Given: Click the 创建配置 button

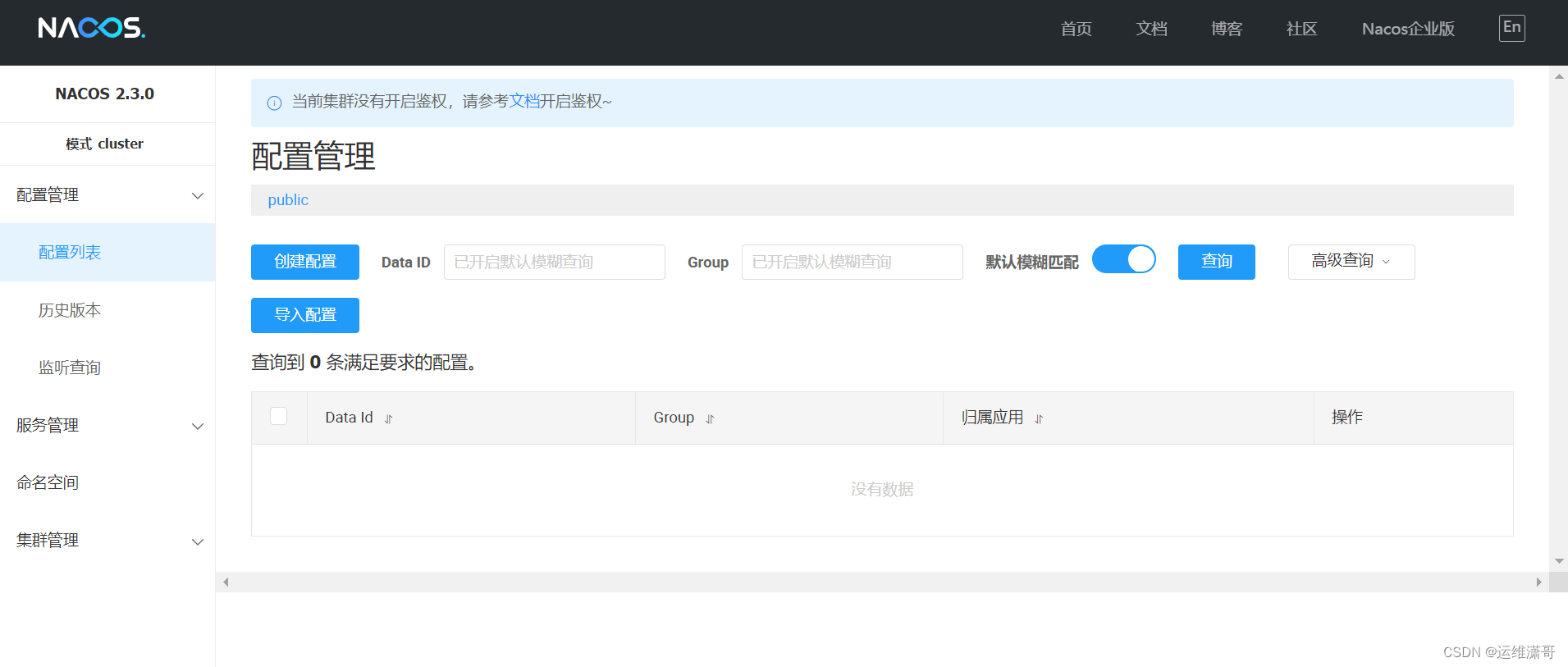Looking at the screenshot, I should pos(305,262).
